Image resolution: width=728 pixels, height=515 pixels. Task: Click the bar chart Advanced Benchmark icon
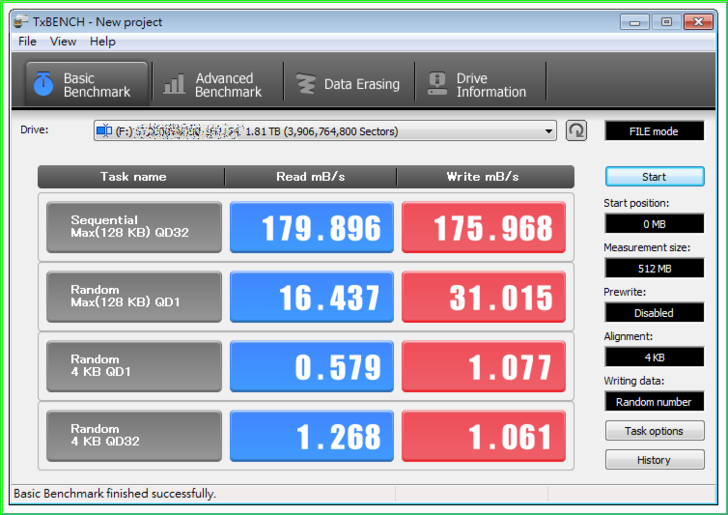(x=174, y=85)
